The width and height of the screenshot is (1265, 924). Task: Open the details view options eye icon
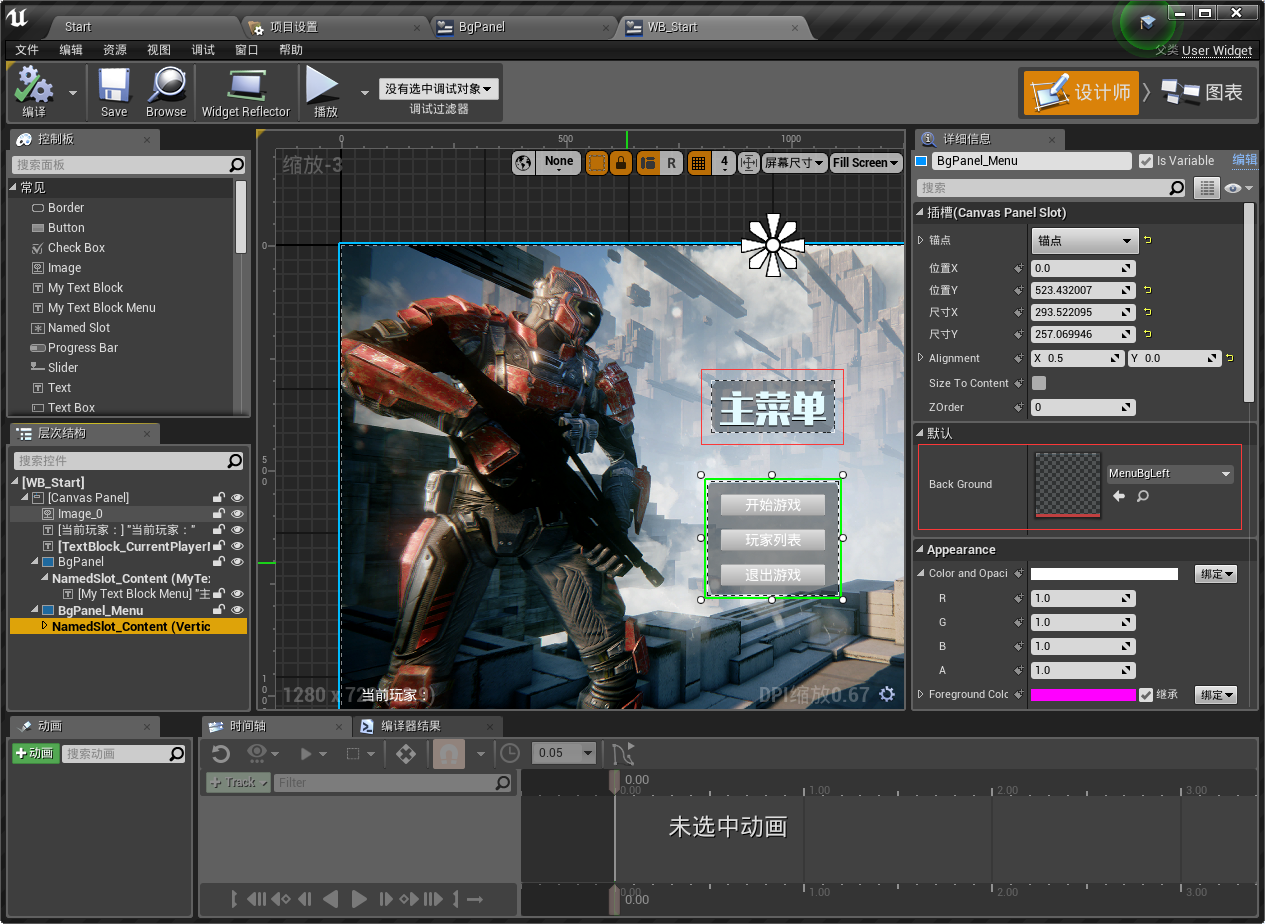pos(1237,188)
